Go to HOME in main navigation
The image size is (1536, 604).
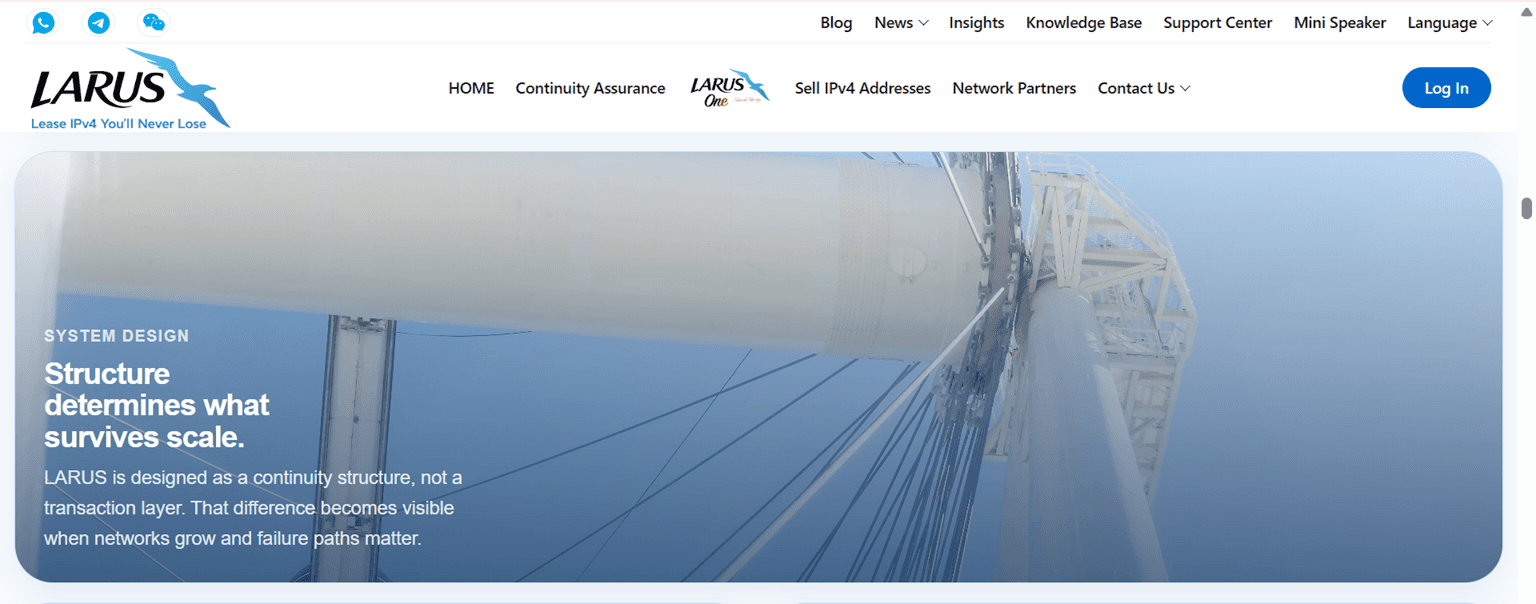click(x=471, y=88)
